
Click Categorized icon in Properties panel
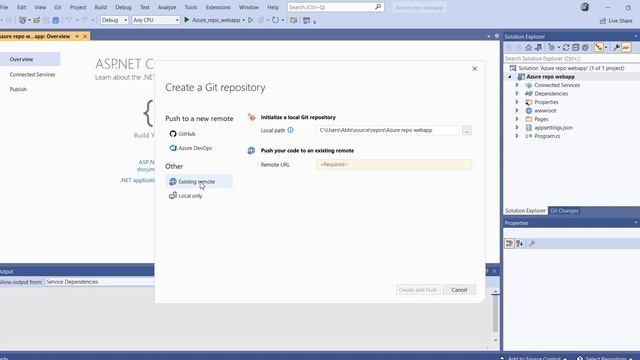point(509,244)
